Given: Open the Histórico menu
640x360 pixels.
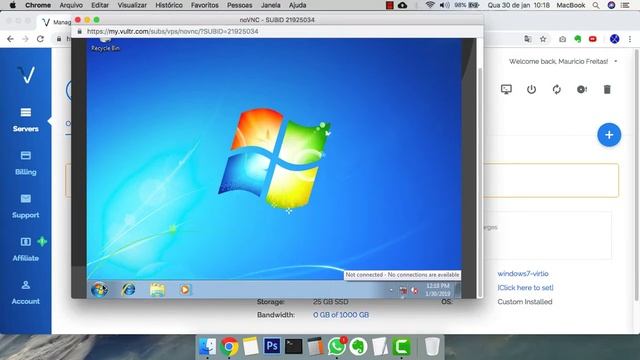Looking at the screenshot, I should point(169,5).
